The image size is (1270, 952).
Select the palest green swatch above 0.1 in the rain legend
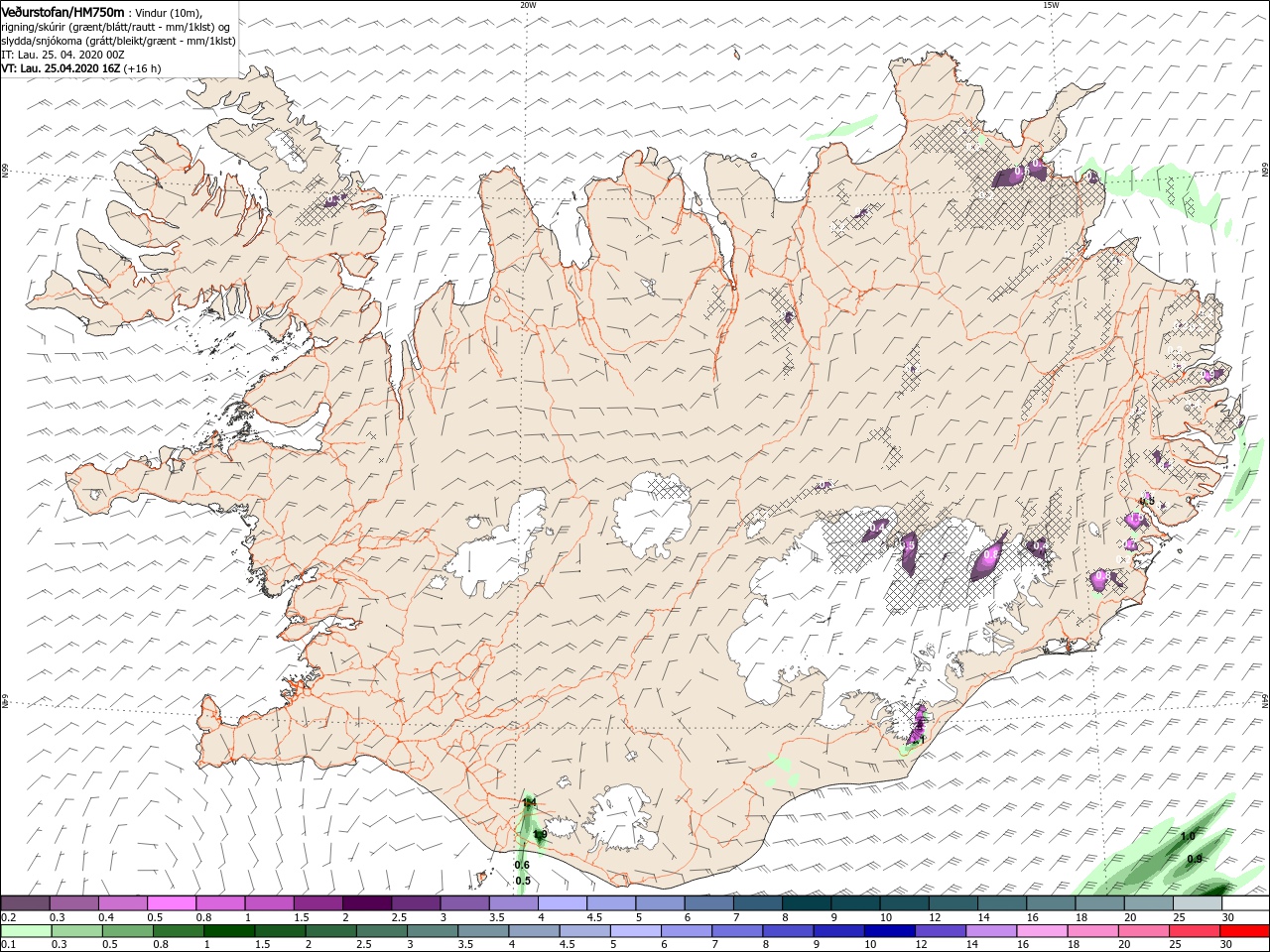(x=26, y=931)
